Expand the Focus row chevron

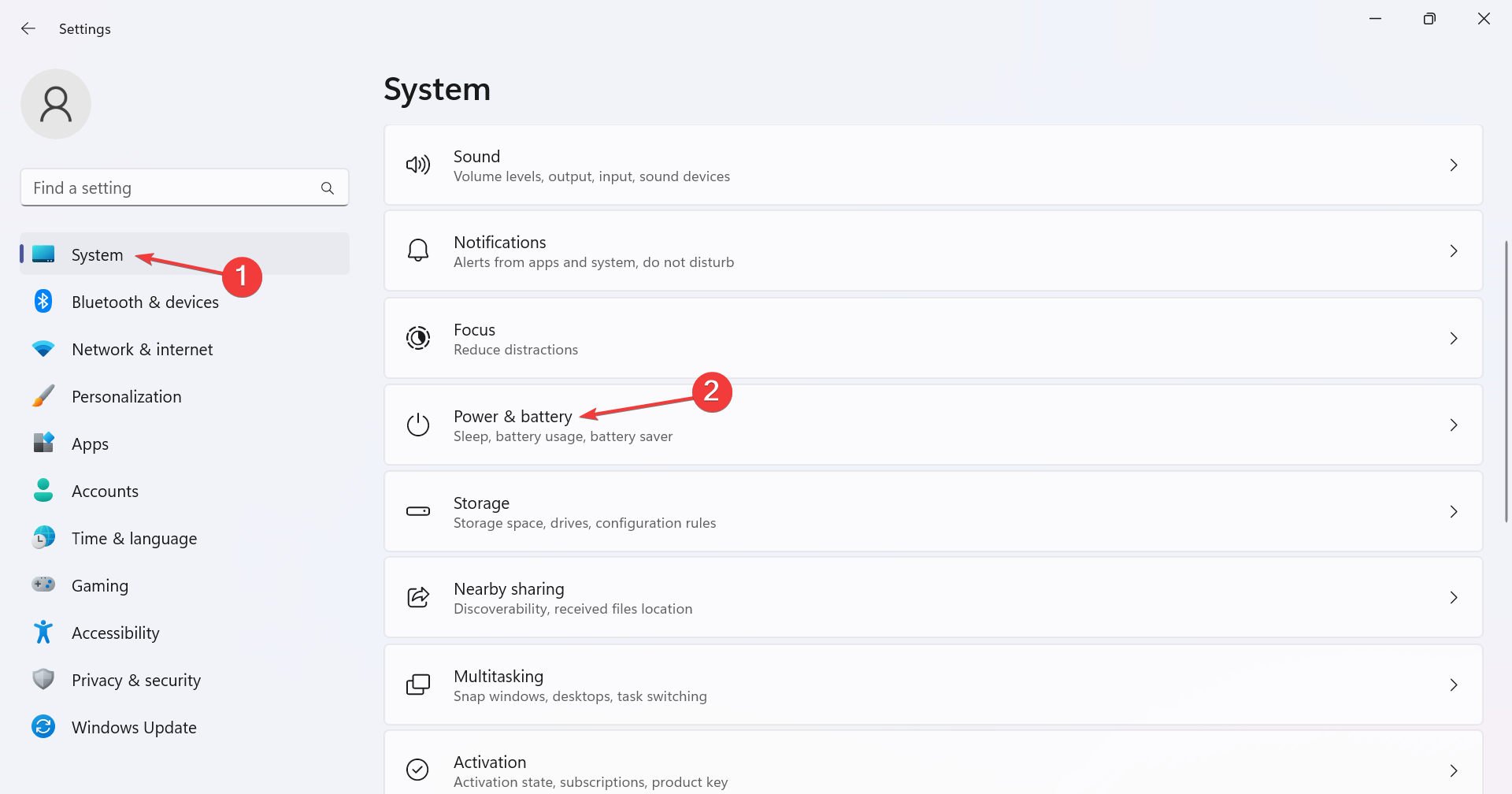1454,339
